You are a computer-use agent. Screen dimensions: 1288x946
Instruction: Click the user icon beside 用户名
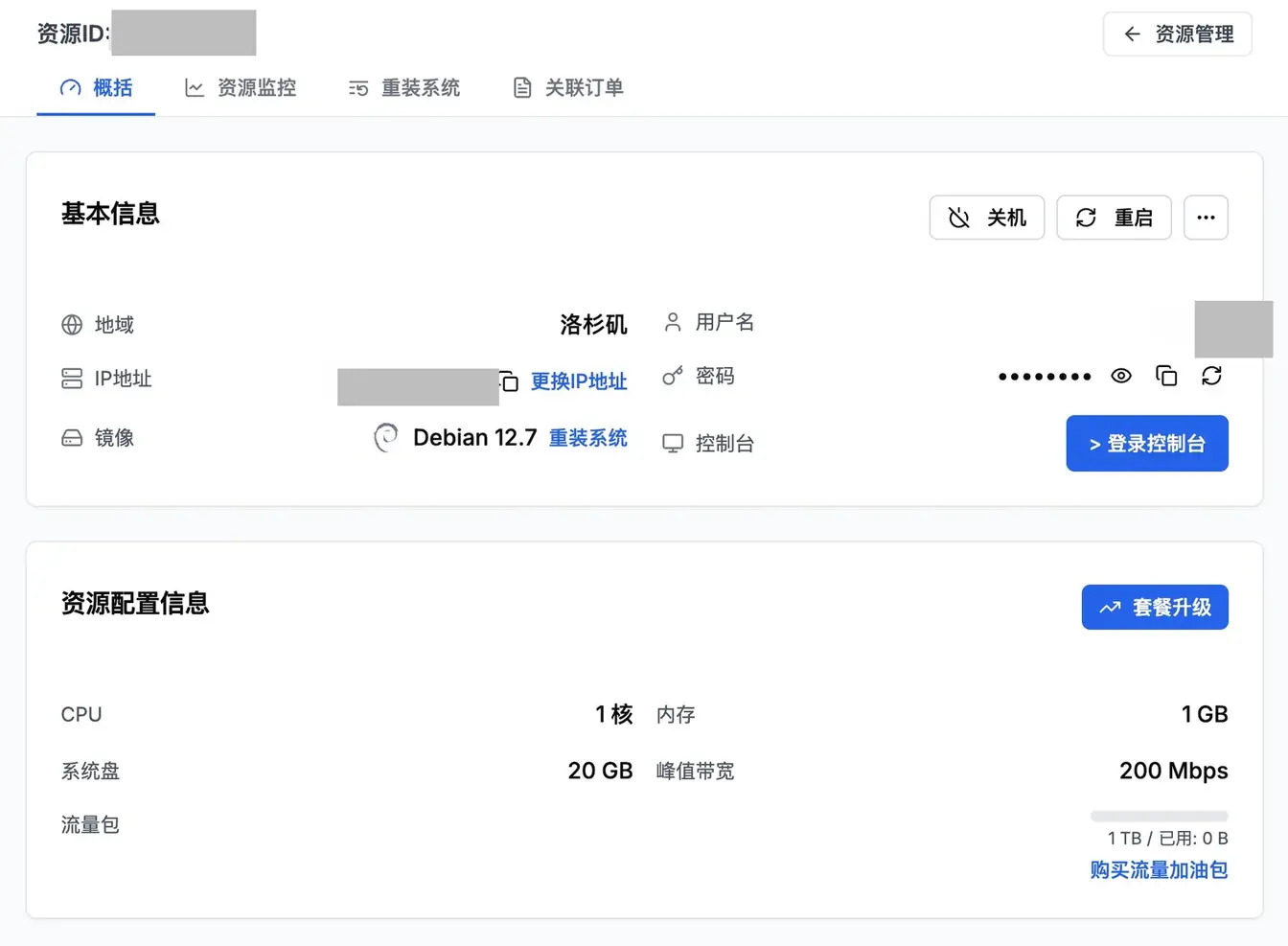pyautogui.click(x=673, y=322)
